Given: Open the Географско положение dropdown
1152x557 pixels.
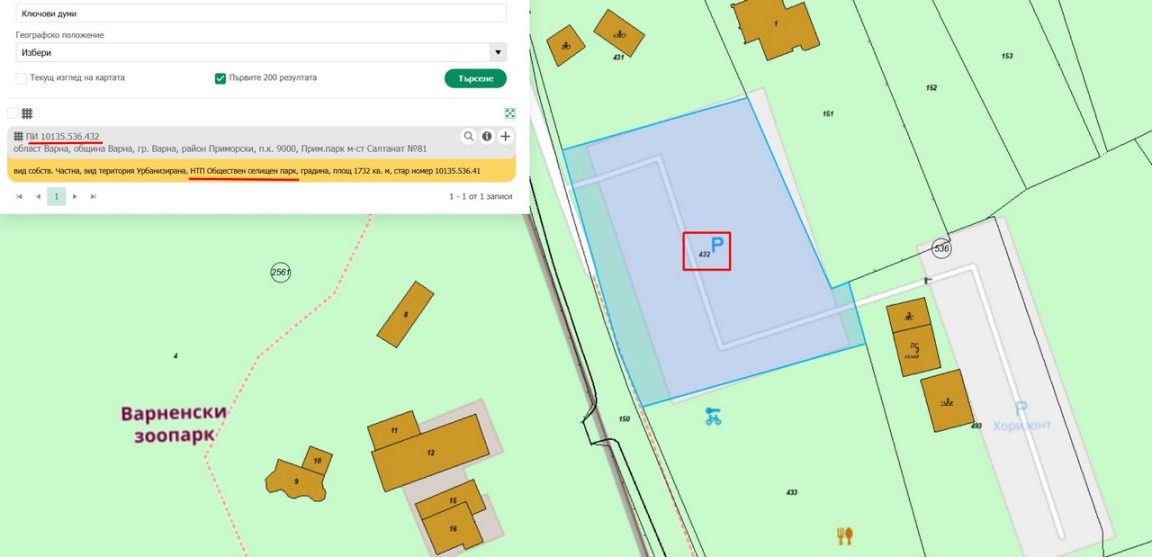Looking at the screenshot, I should point(260,52).
